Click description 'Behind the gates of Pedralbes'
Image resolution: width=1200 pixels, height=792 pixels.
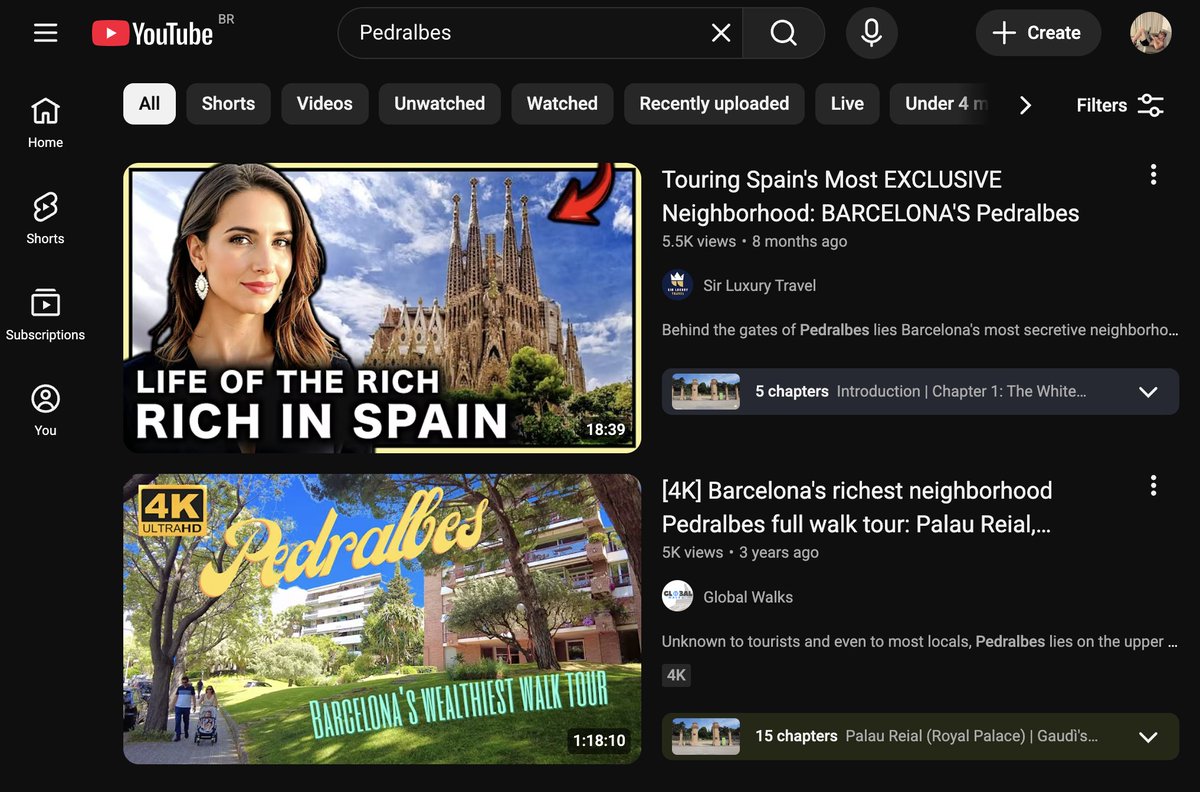click(920, 330)
